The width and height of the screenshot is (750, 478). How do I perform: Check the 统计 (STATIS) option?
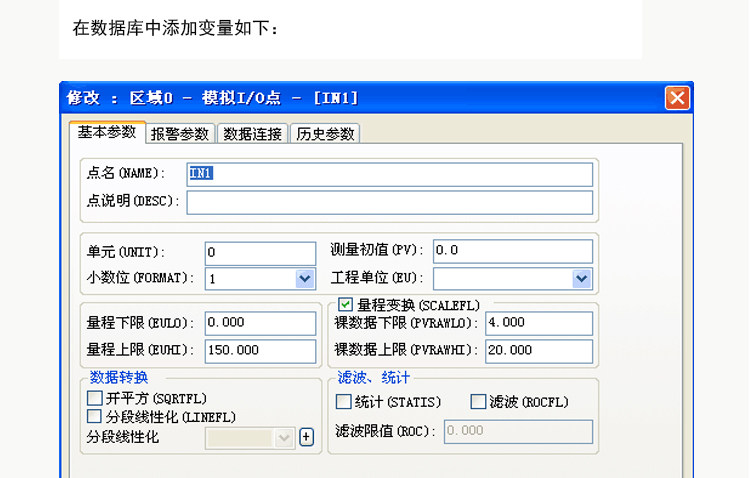(343, 401)
